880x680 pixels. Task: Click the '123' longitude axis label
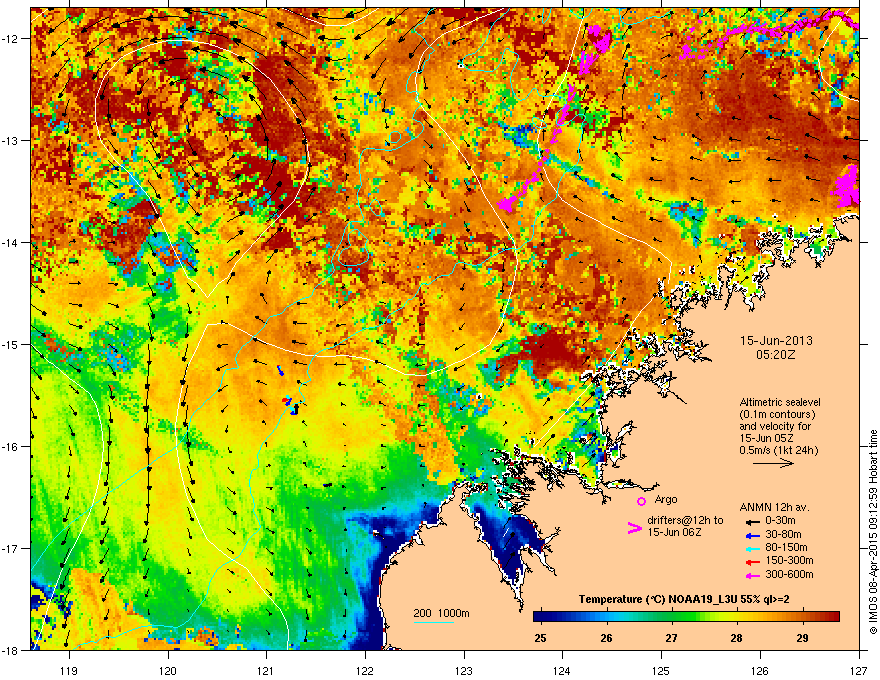click(464, 670)
